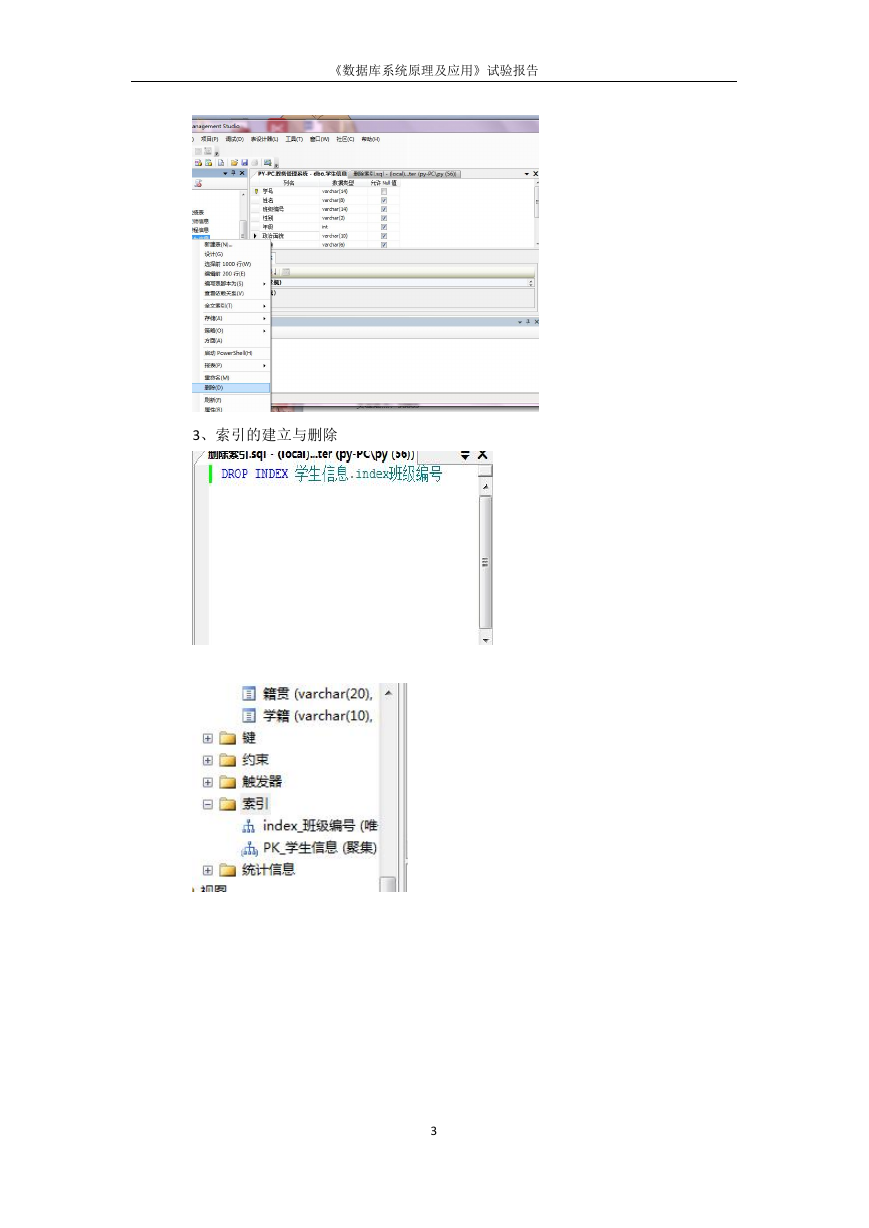Choose 选择前 1000 行 from context menu
The width and height of the screenshot is (869, 1228).
(x=231, y=264)
